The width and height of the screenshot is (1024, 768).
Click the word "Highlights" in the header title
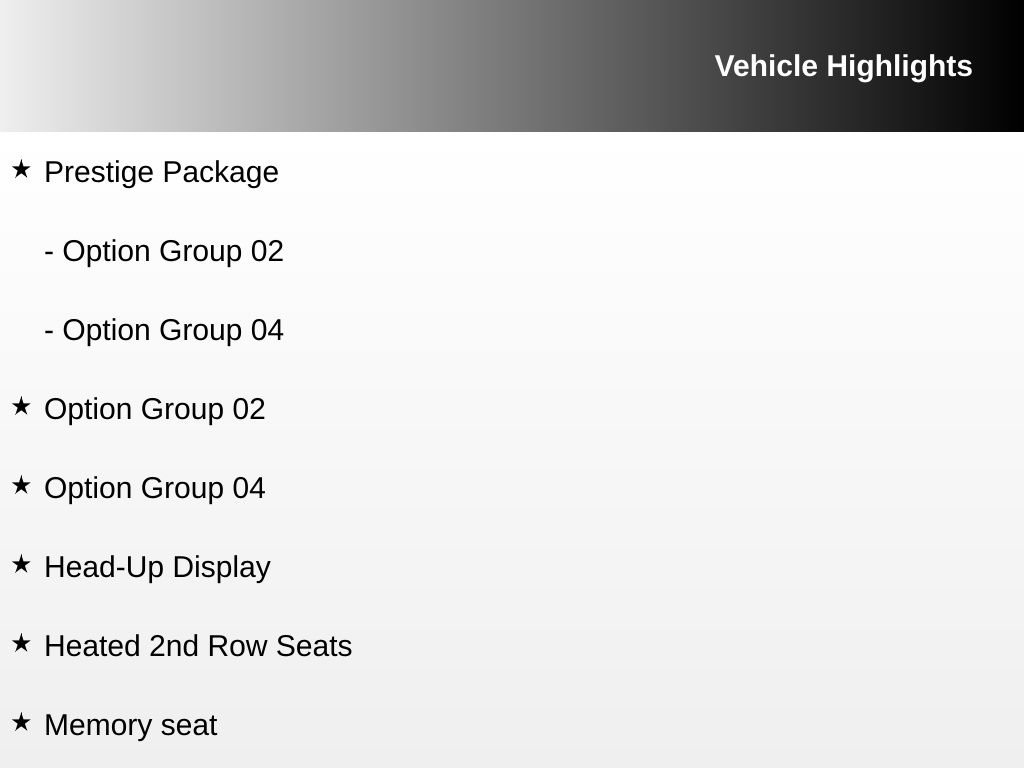coord(899,66)
